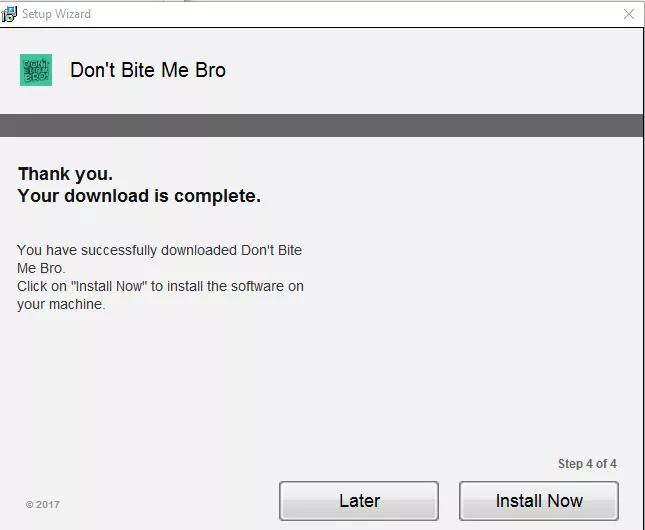Viewport: 645px width, 530px height.
Task: Choose the Later button to postpone installation
Action: [x=359, y=501]
